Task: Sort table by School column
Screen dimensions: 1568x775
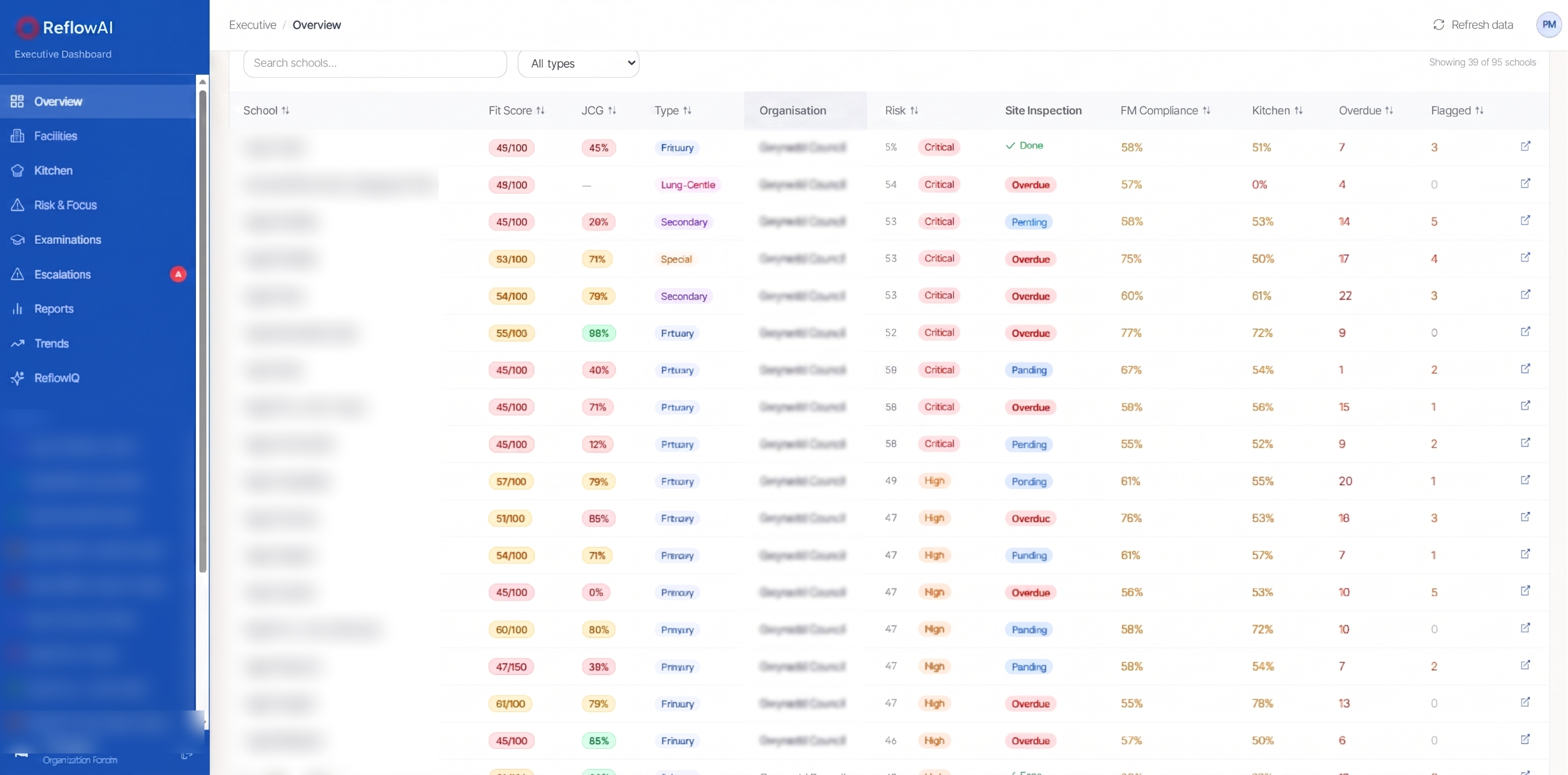Action: tap(266, 111)
